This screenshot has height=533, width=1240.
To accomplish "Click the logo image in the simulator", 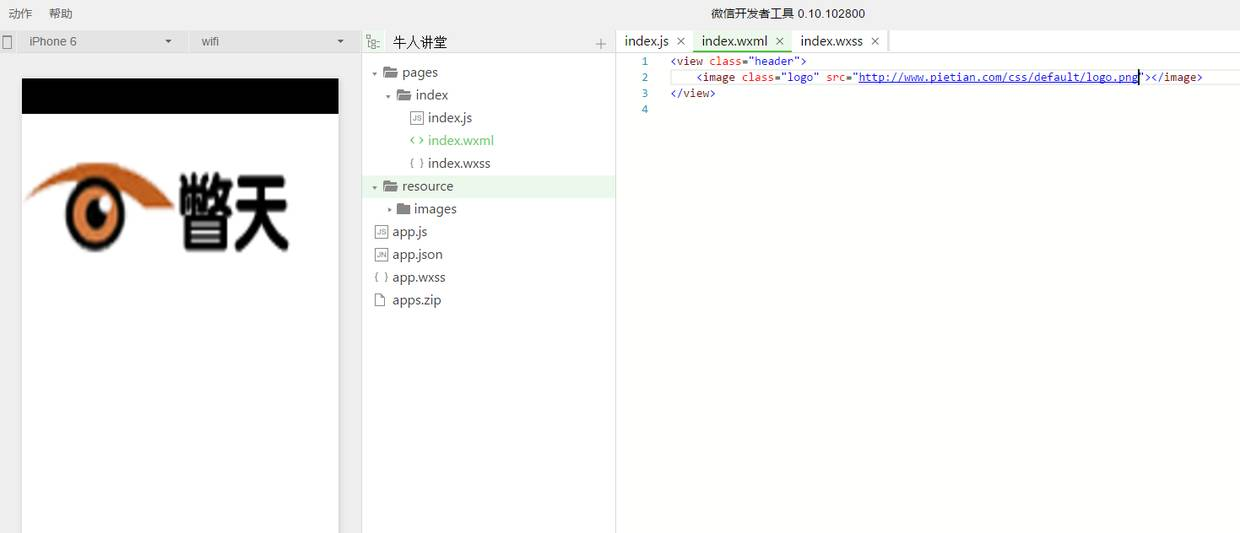I will (157, 207).
